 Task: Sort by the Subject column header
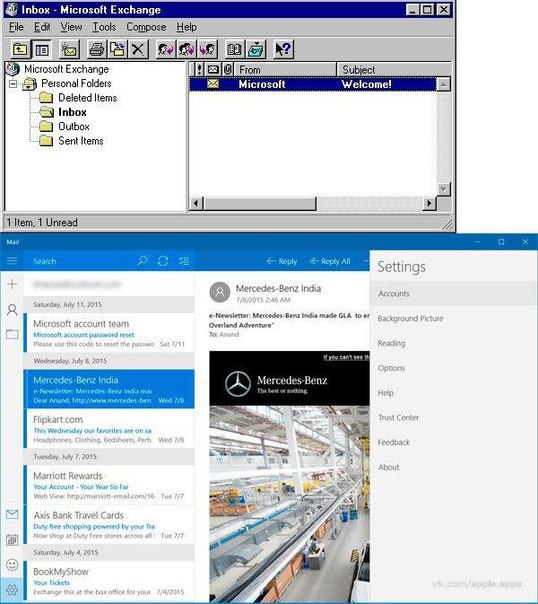pyautogui.click(x=394, y=70)
